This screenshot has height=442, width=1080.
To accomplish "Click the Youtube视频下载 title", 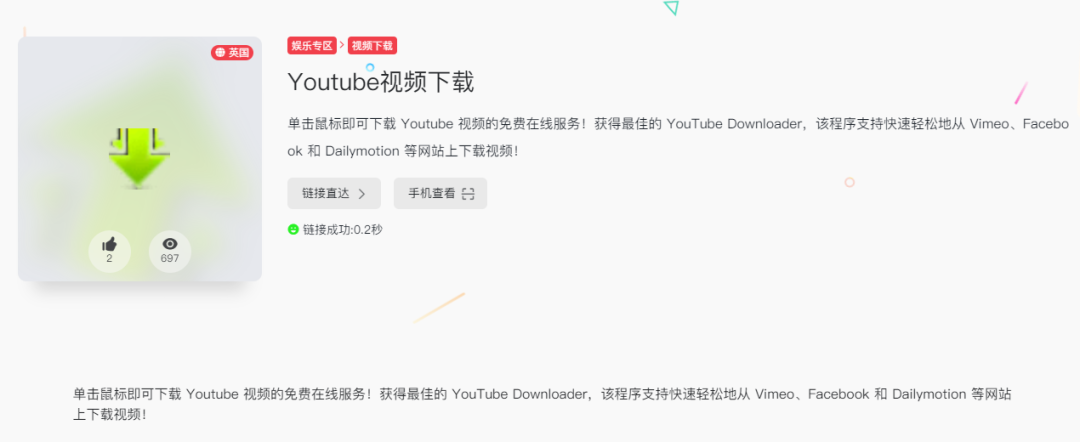I will click(x=380, y=83).
